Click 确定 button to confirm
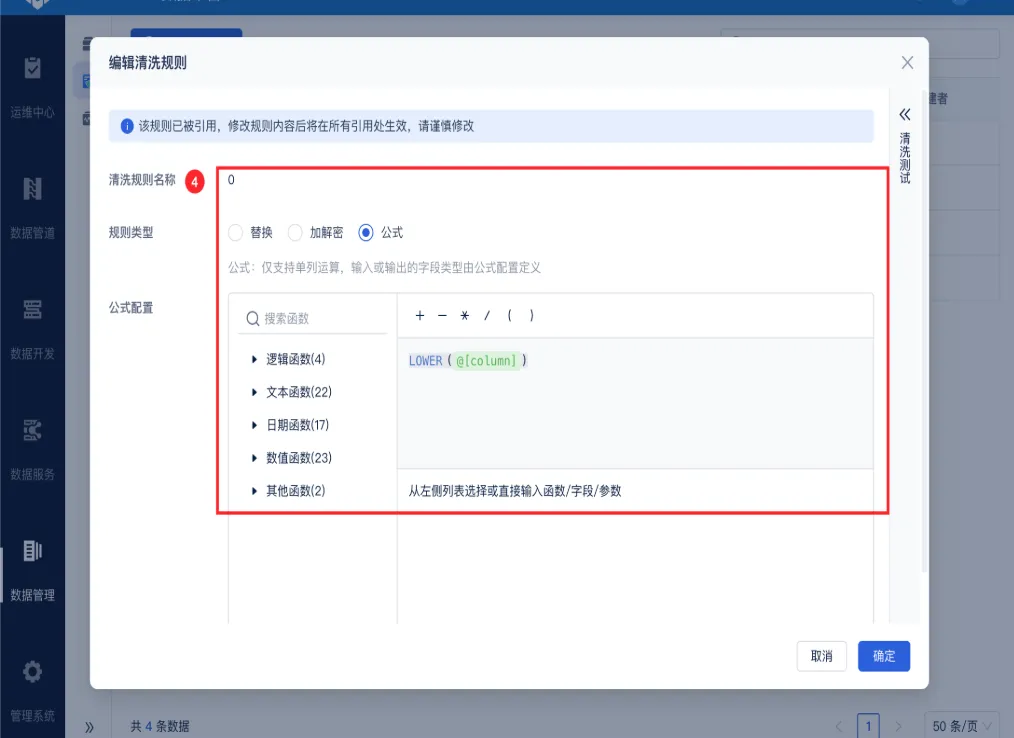Viewport: 1014px width, 738px height. coord(884,656)
